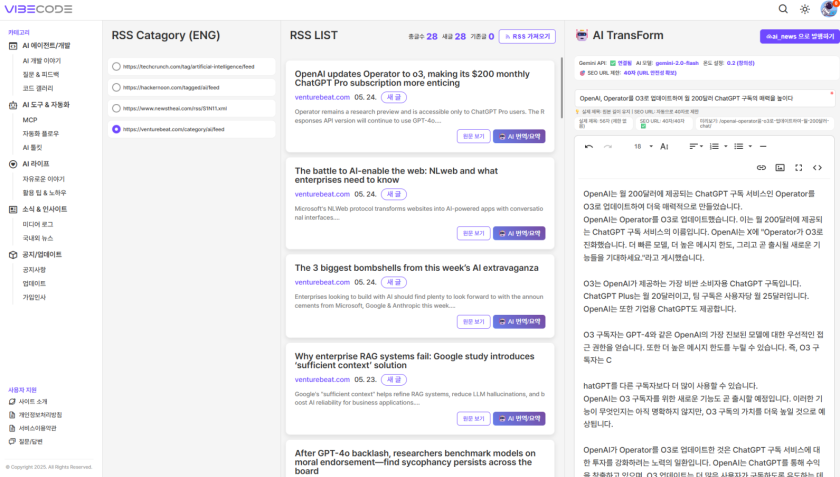Image resolution: width=840 pixels, height=477 pixels.
Task: Click the fullscreen icon in editor
Action: point(798,168)
